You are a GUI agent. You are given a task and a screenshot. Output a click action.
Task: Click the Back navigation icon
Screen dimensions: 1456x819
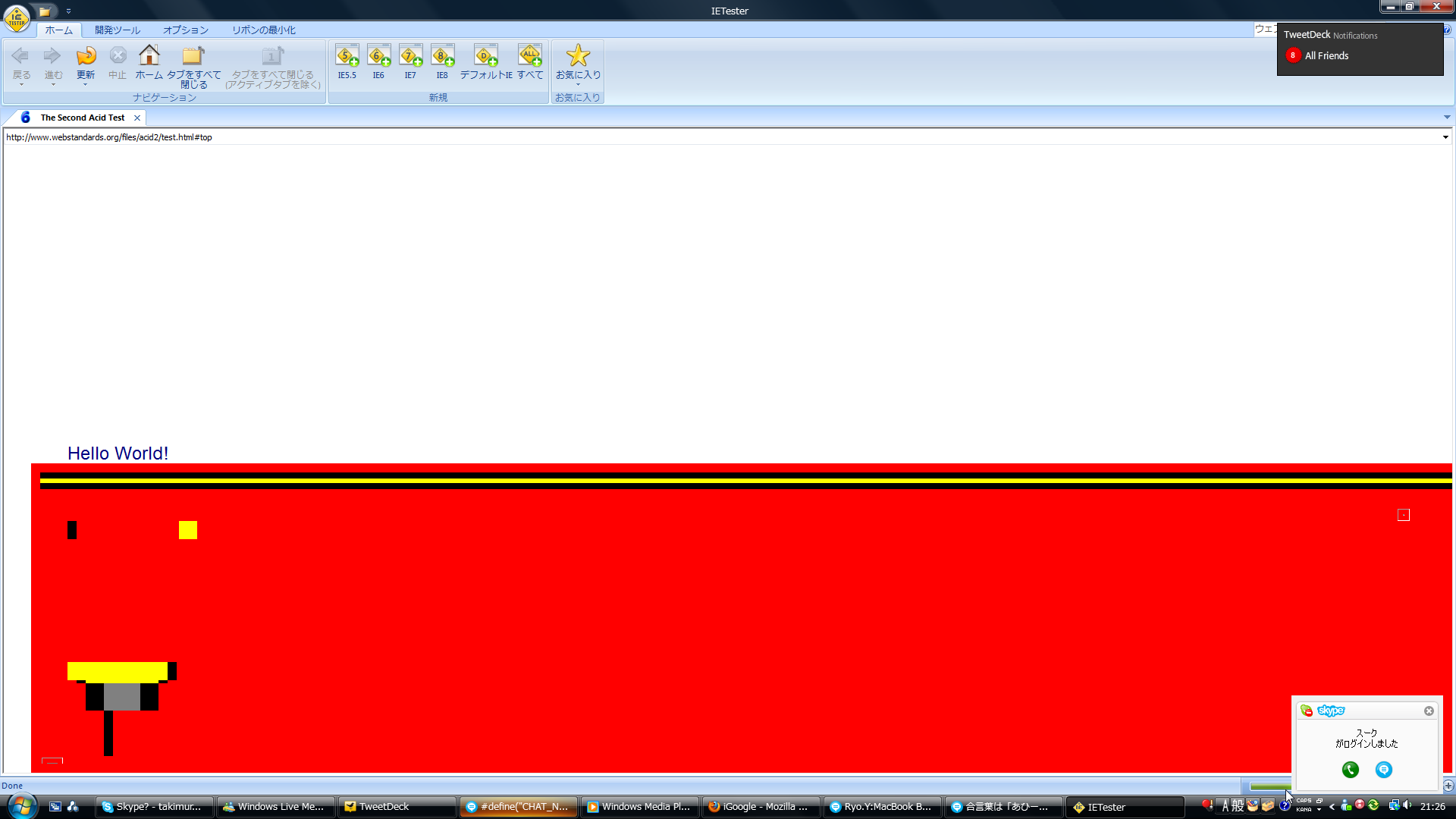(21, 56)
